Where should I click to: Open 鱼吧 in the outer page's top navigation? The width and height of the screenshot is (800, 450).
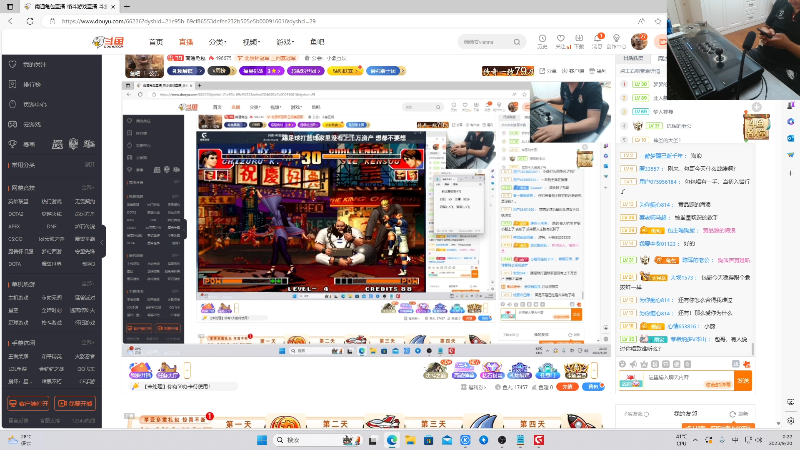pyautogui.click(x=317, y=42)
